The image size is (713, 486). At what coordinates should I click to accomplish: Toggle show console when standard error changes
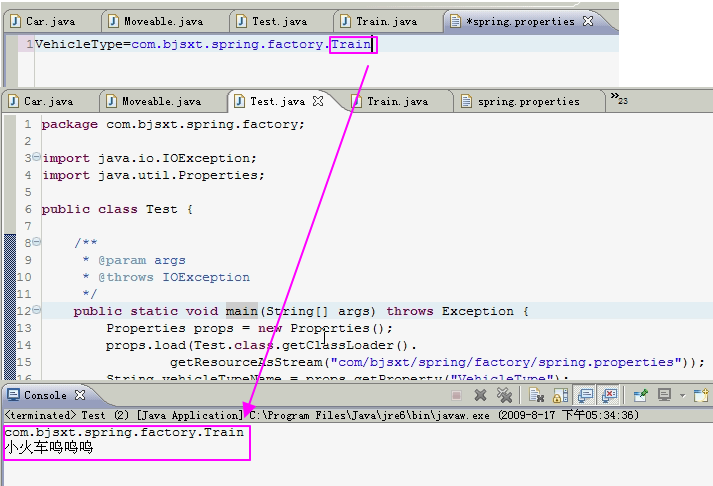pyautogui.click(x=609, y=395)
